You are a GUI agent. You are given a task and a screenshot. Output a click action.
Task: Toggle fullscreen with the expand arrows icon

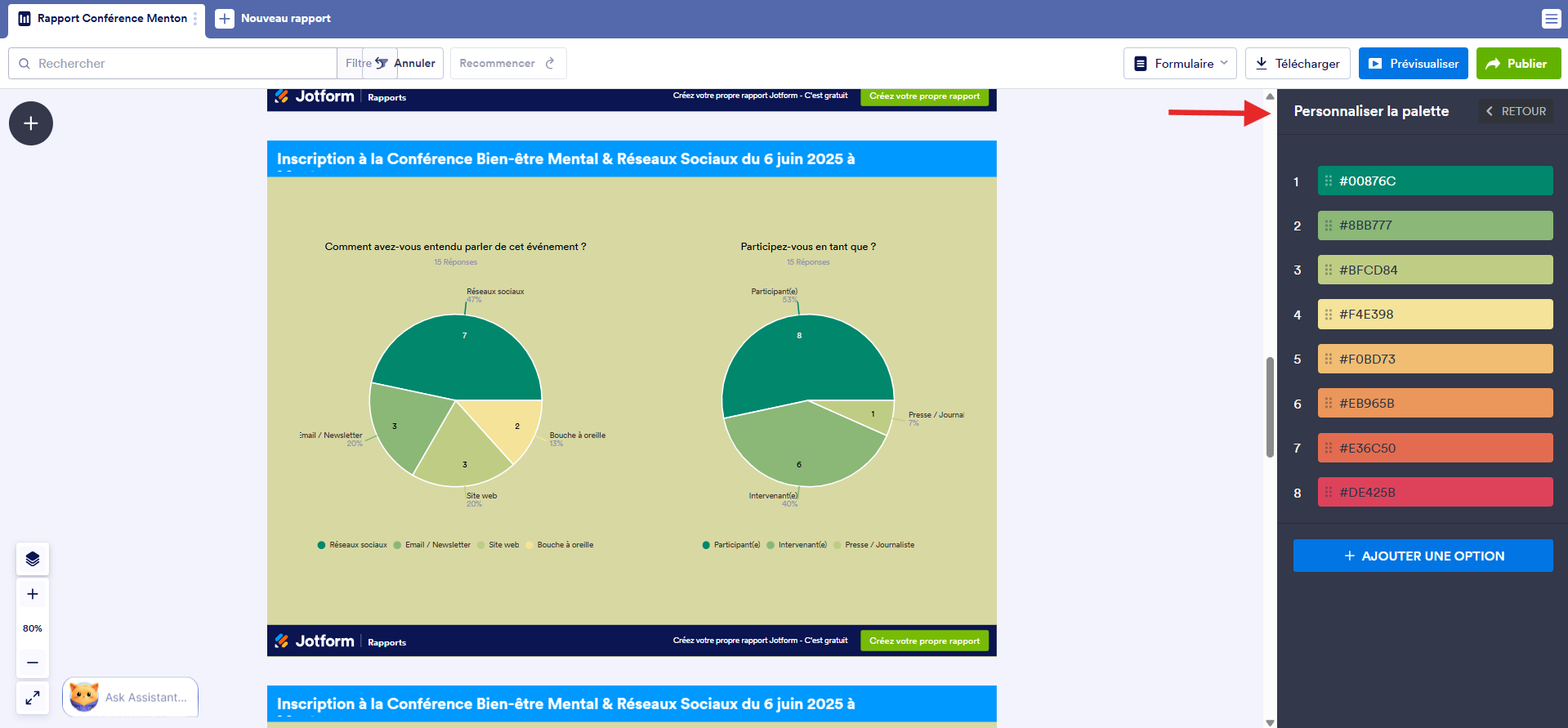[33, 698]
